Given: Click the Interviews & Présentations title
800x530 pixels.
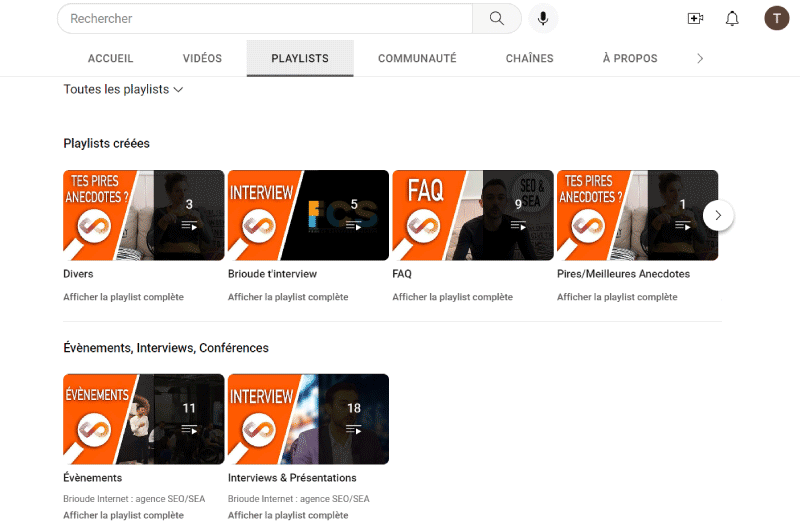Looking at the screenshot, I should pos(292,478).
